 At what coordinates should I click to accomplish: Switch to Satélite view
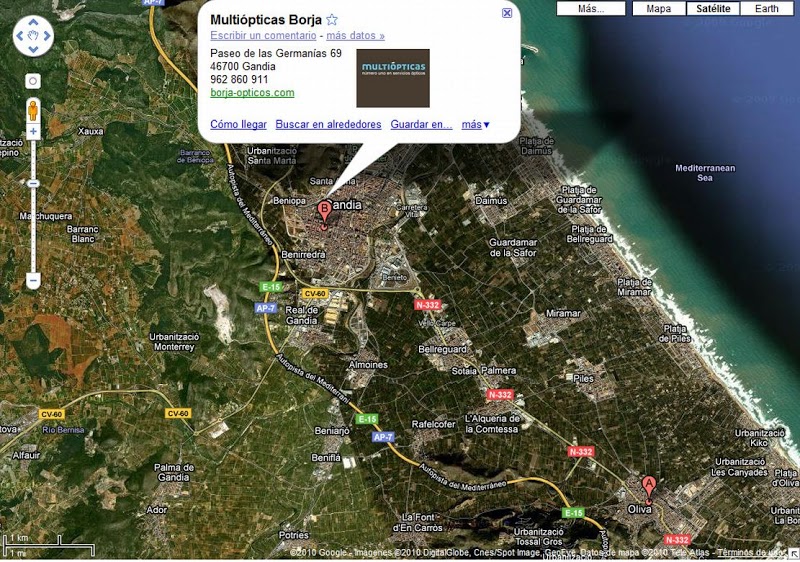pyautogui.click(x=713, y=9)
